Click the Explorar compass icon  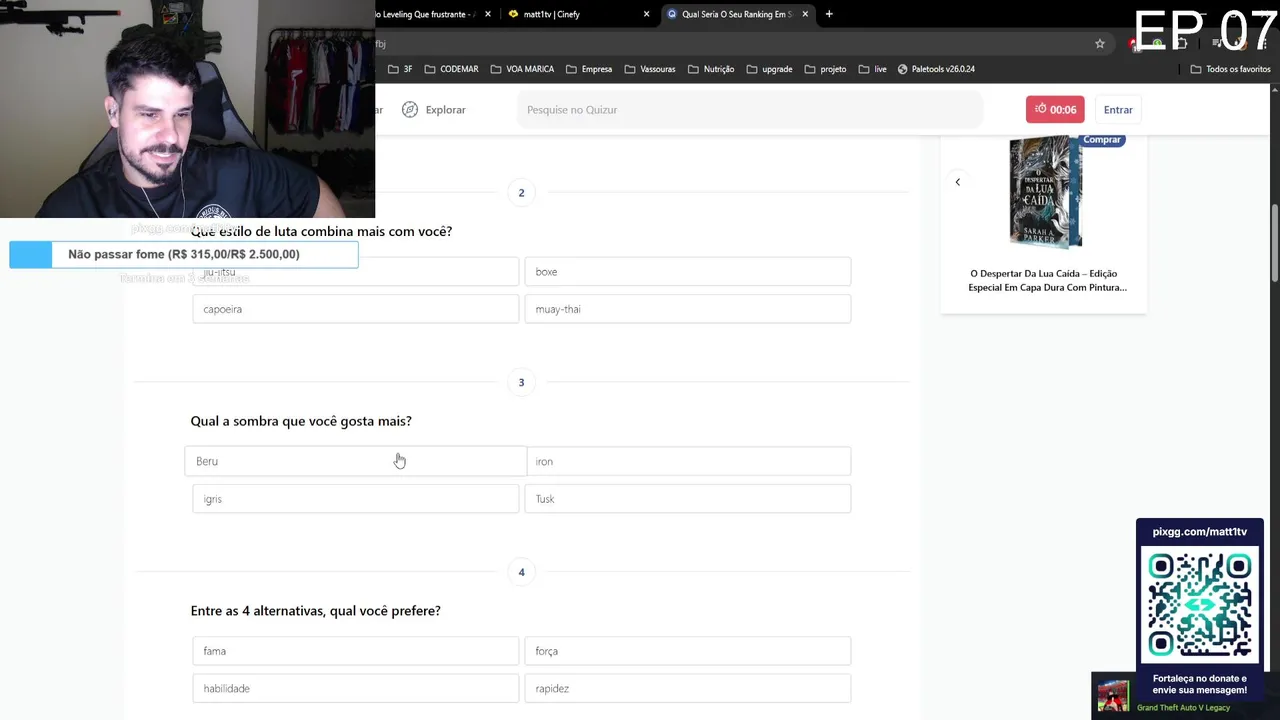410,110
